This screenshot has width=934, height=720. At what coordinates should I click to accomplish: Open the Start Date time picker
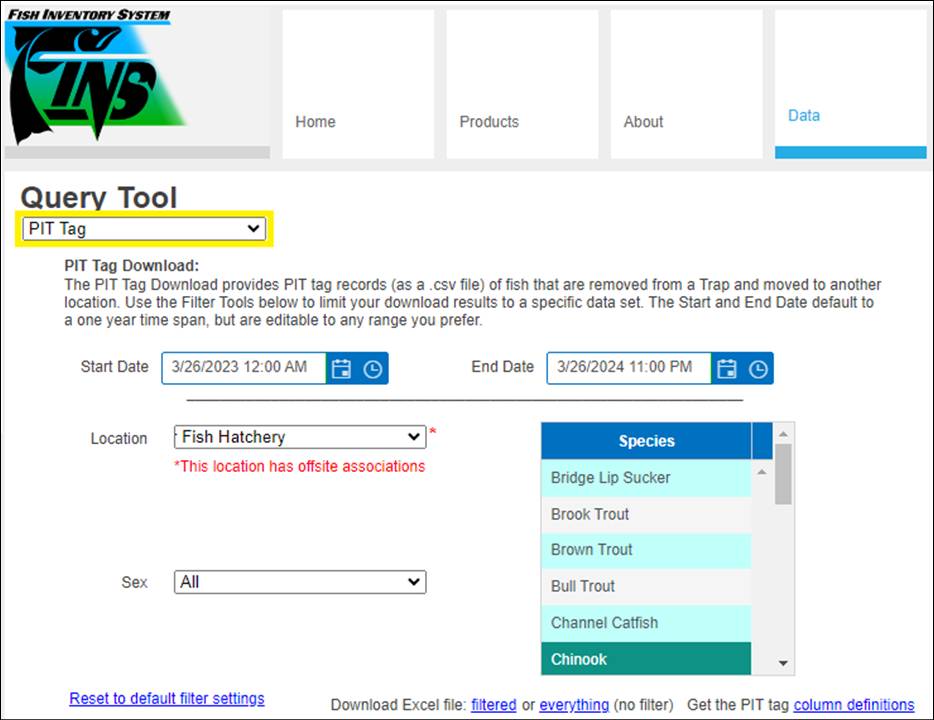click(x=372, y=368)
